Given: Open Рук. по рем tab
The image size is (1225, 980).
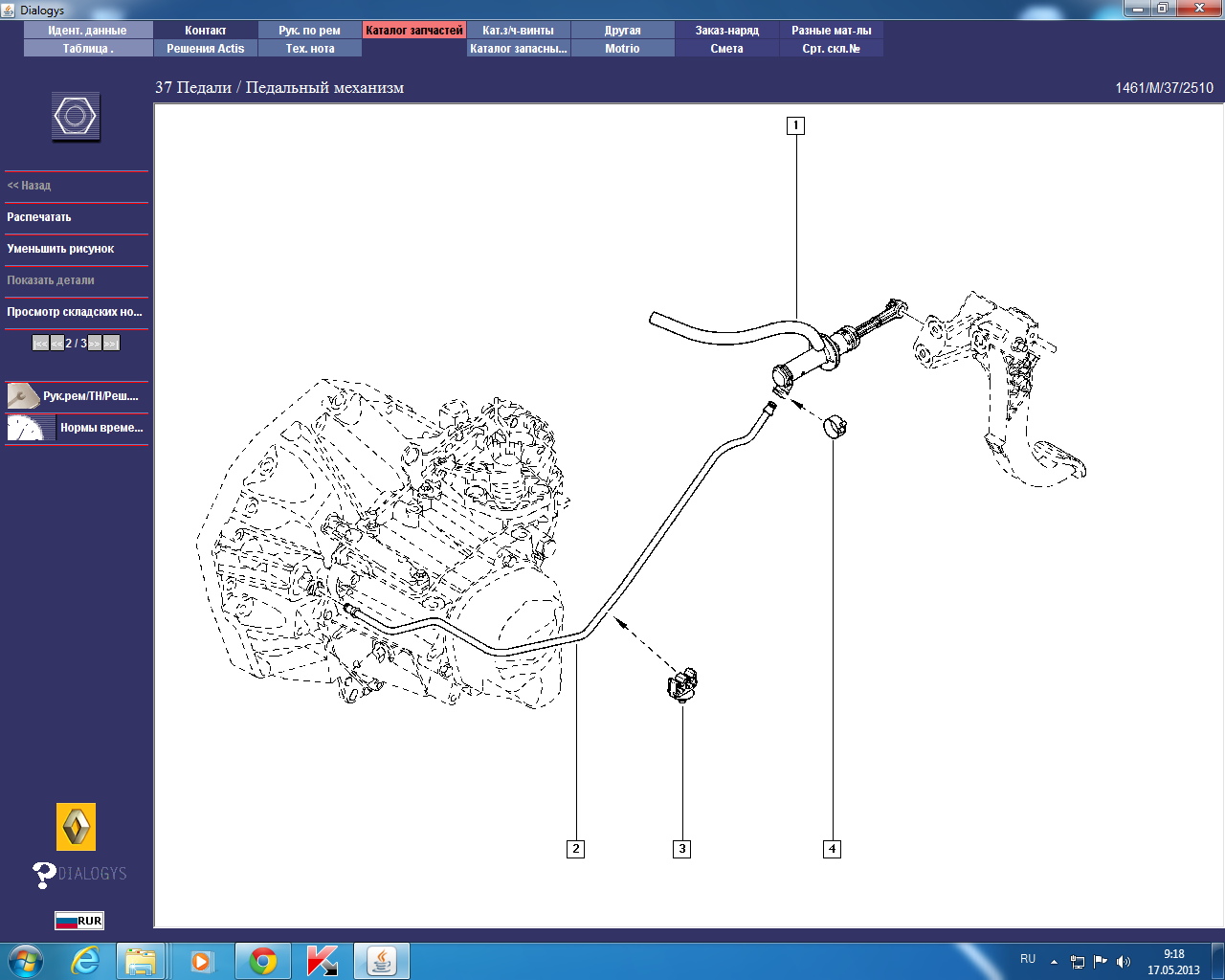Looking at the screenshot, I should (x=310, y=31).
